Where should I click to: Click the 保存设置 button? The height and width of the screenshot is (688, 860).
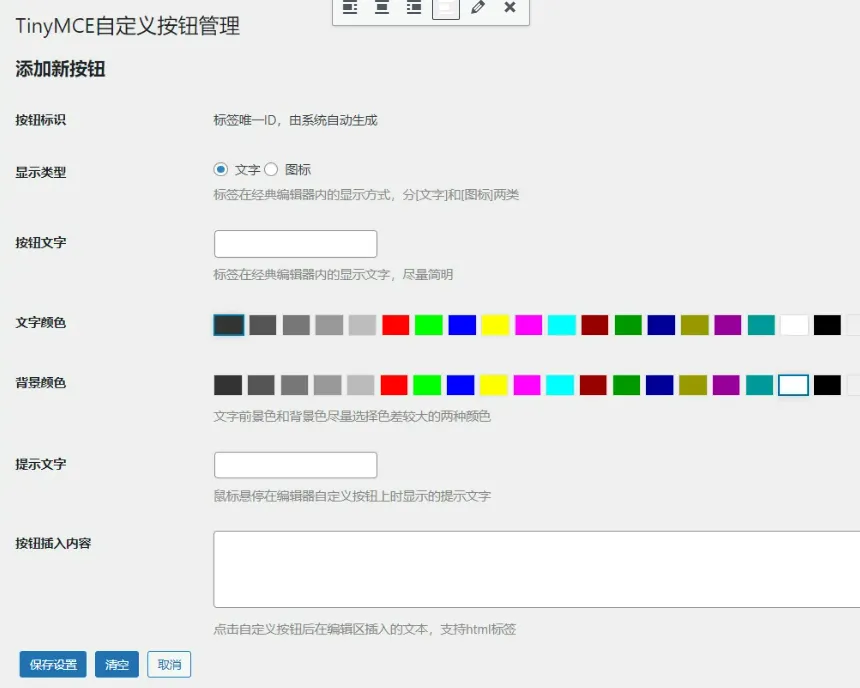tap(53, 664)
